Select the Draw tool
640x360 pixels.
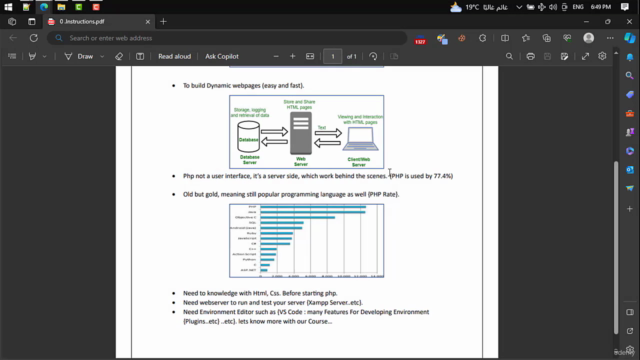(x=79, y=56)
